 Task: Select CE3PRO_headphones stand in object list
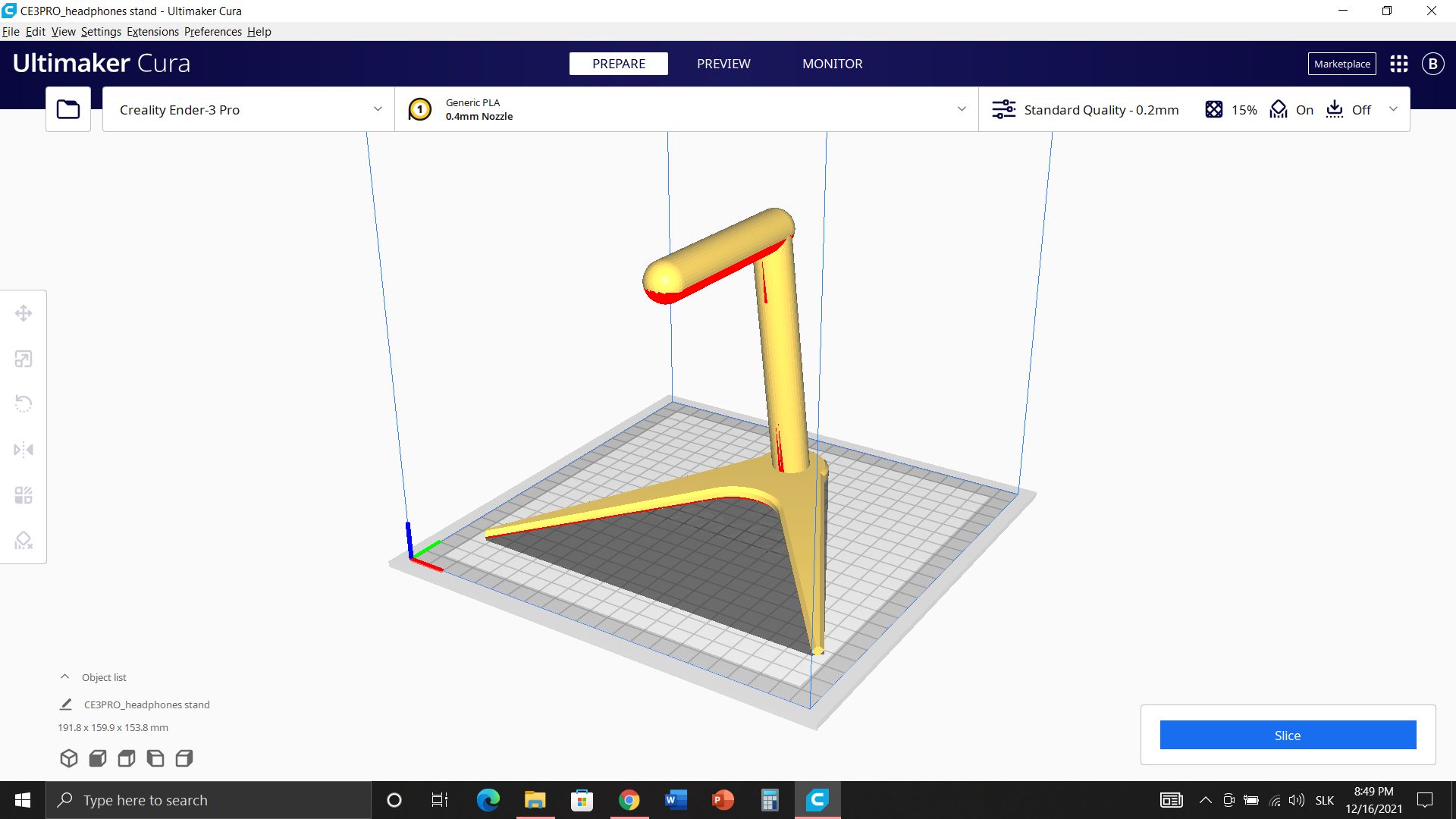(147, 704)
